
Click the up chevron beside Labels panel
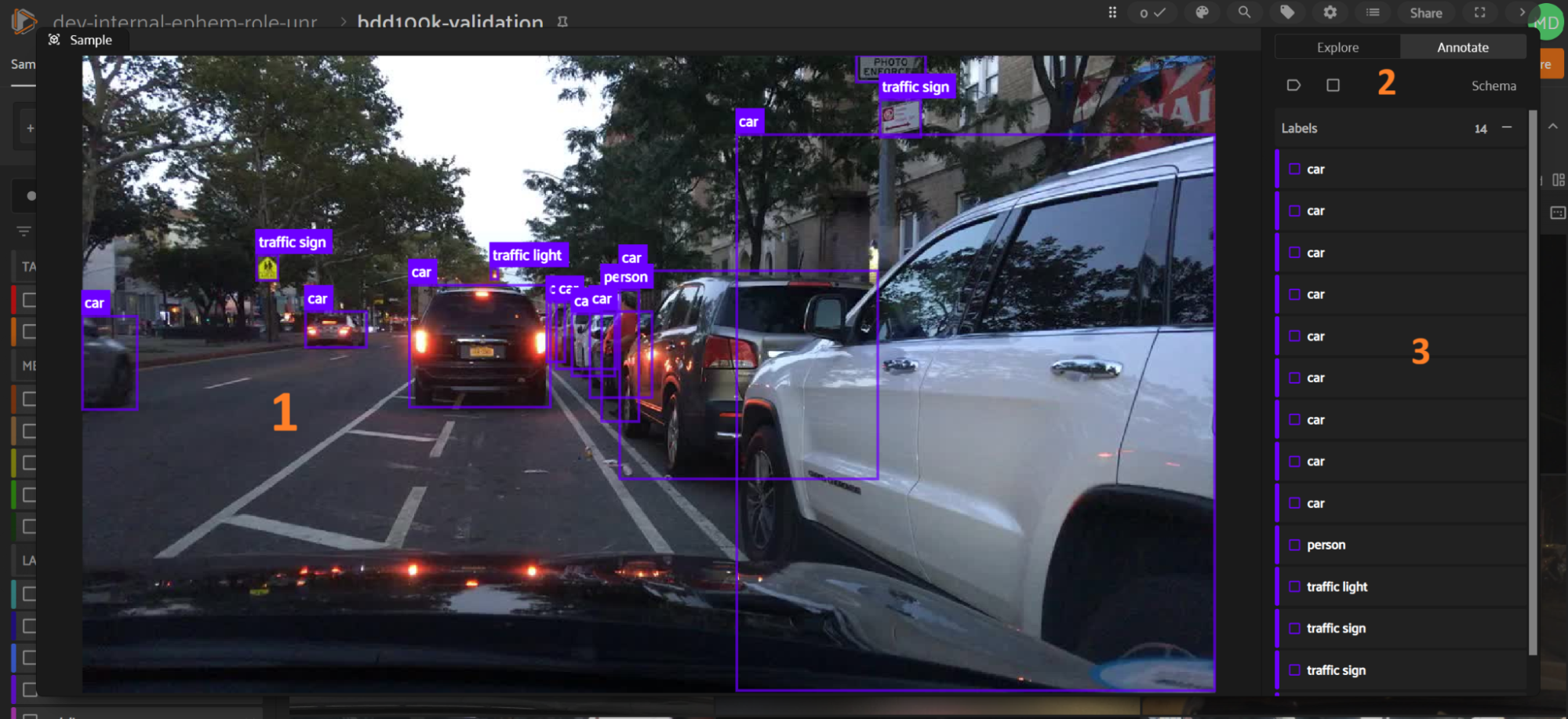pos(1553,126)
